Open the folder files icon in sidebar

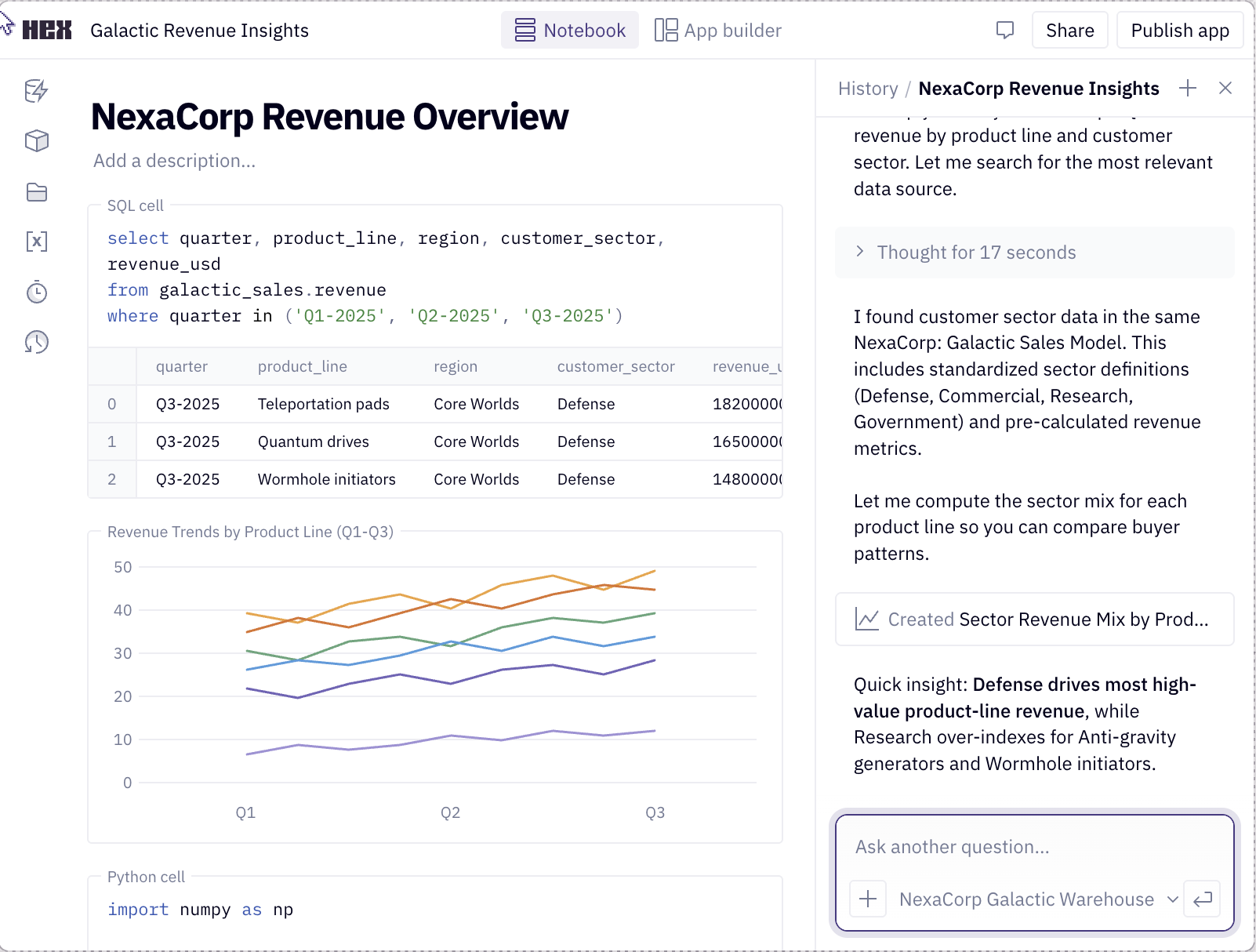pyautogui.click(x=37, y=192)
